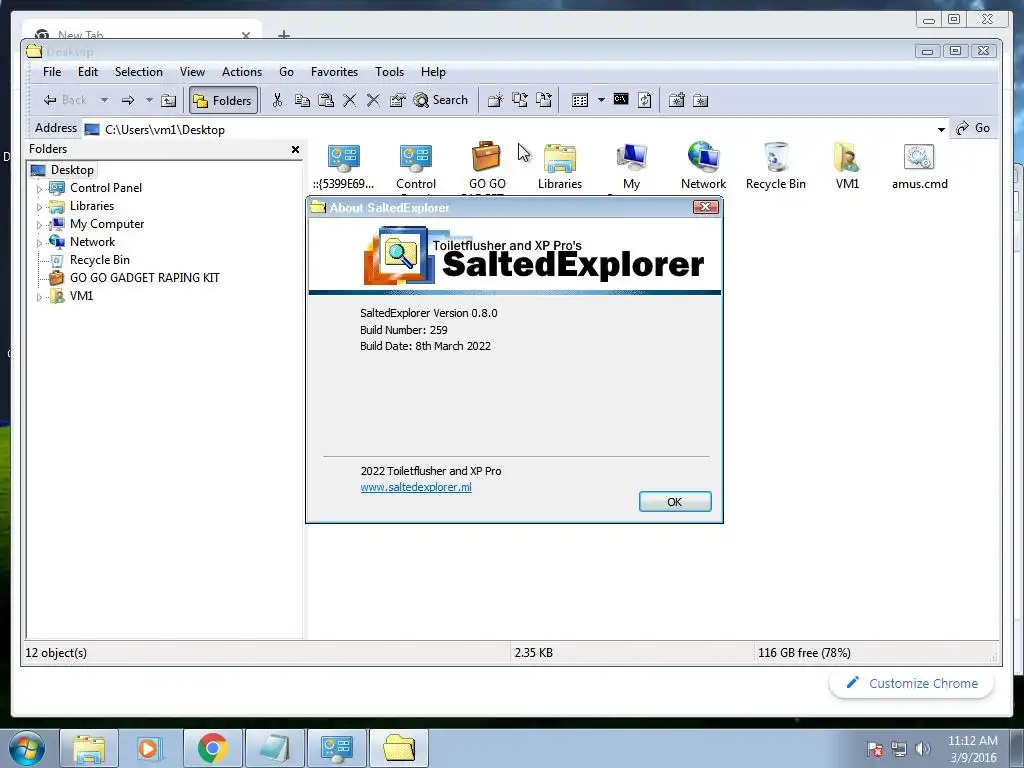The image size is (1024, 768).
Task: Click the Delete X icon beside Paste
Action: [x=349, y=100]
